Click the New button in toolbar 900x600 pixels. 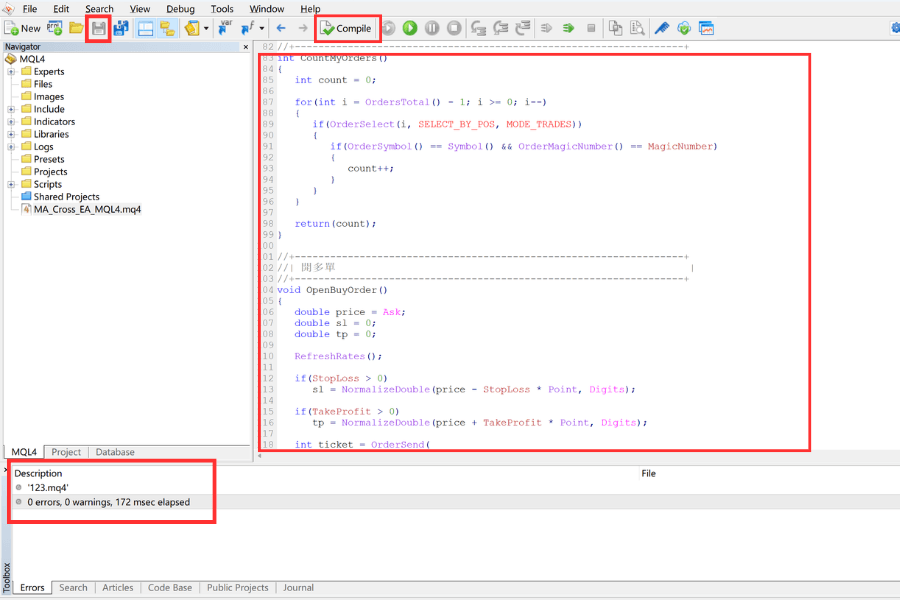point(23,28)
